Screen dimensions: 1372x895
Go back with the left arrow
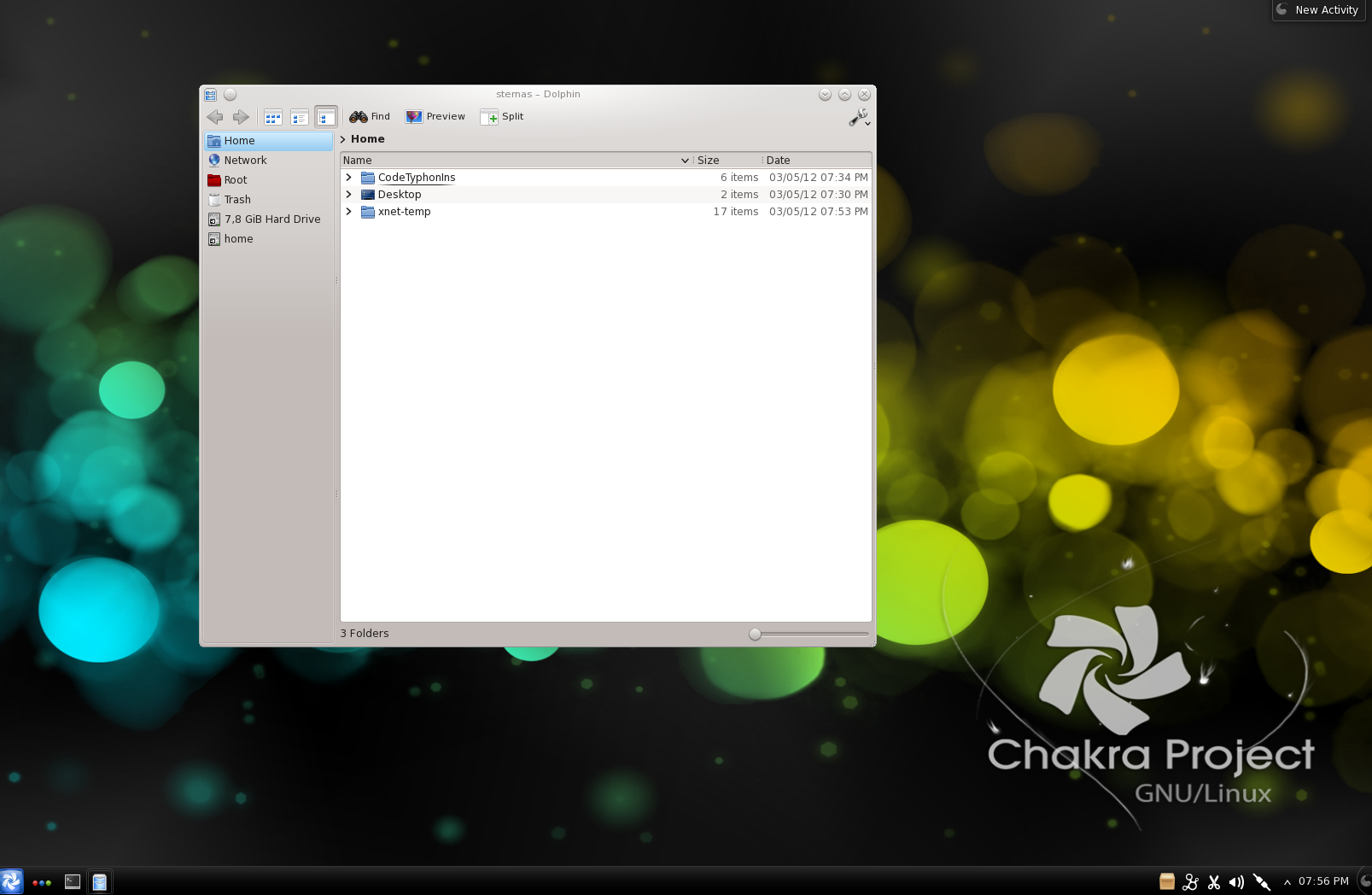click(215, 117)
